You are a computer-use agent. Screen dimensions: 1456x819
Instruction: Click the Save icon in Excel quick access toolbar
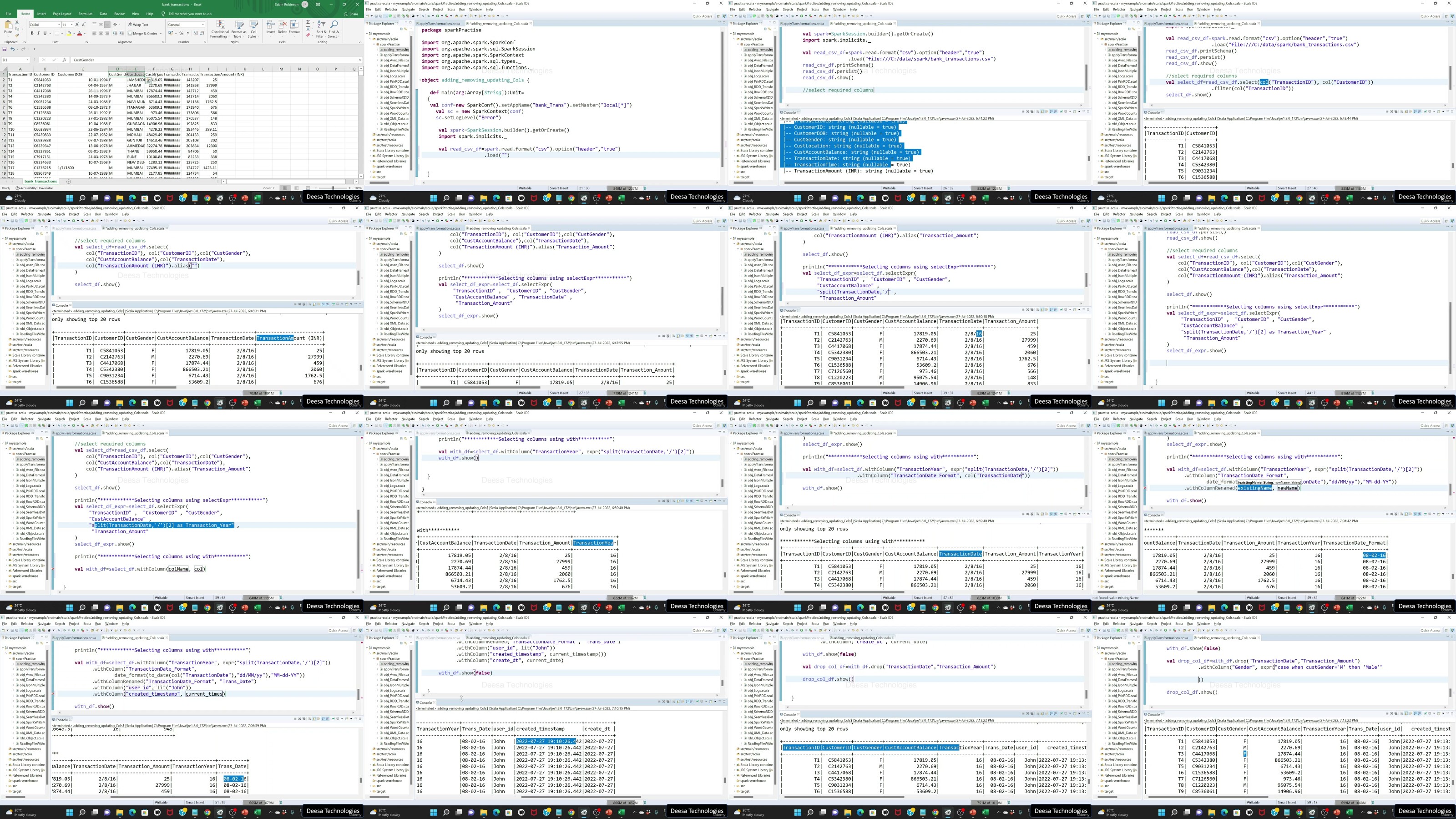[x=5, y=50]
